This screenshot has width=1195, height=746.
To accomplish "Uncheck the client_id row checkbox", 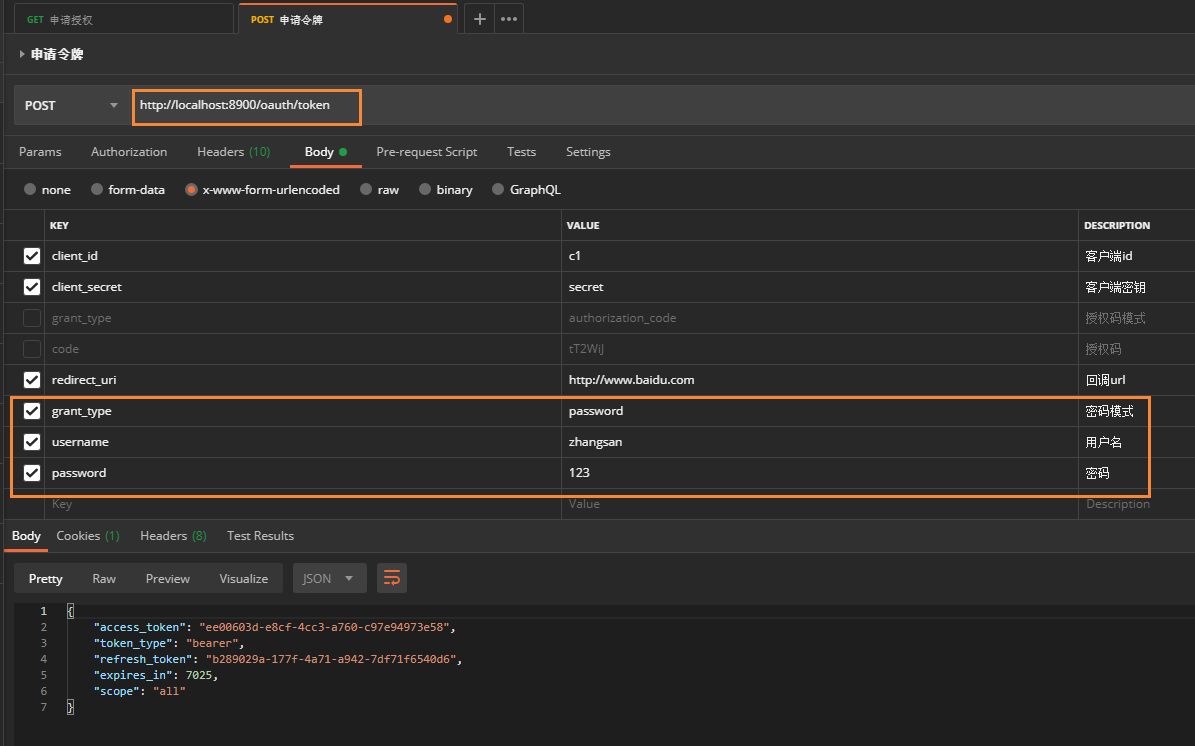I will [x=32, y=256].
